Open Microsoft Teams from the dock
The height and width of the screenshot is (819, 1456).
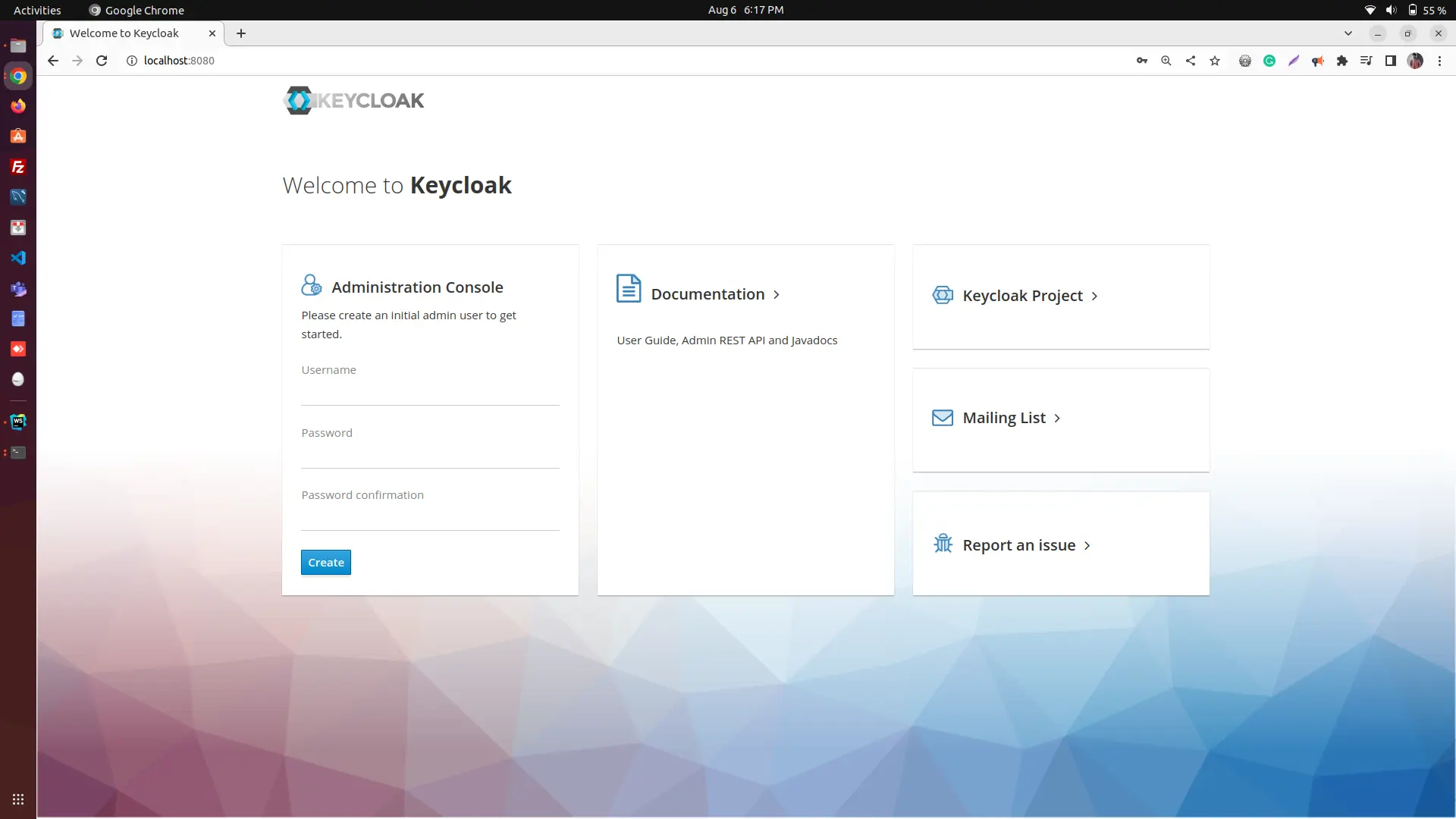click(18, 288)
